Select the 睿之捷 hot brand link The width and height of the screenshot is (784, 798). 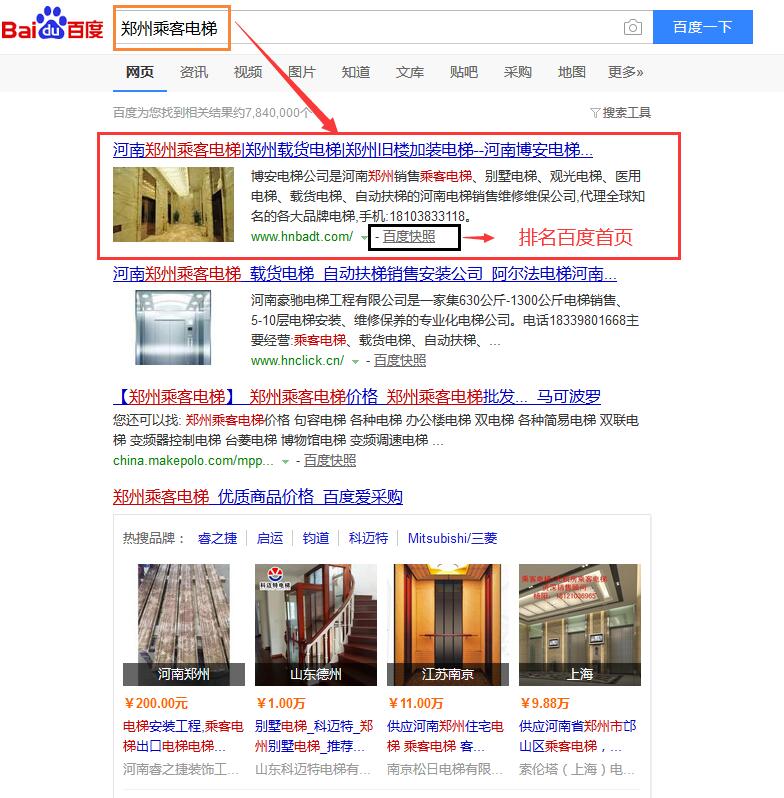[217, 538]
